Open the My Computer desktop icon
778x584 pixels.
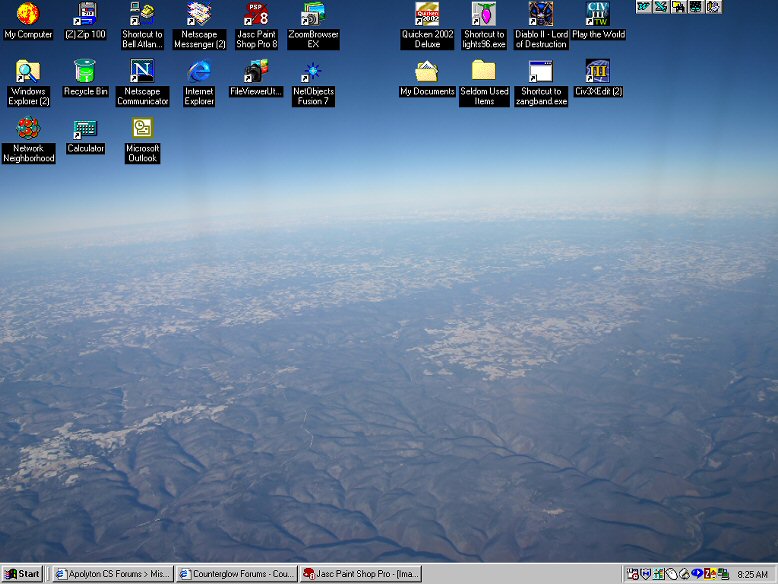coord(28,14)
